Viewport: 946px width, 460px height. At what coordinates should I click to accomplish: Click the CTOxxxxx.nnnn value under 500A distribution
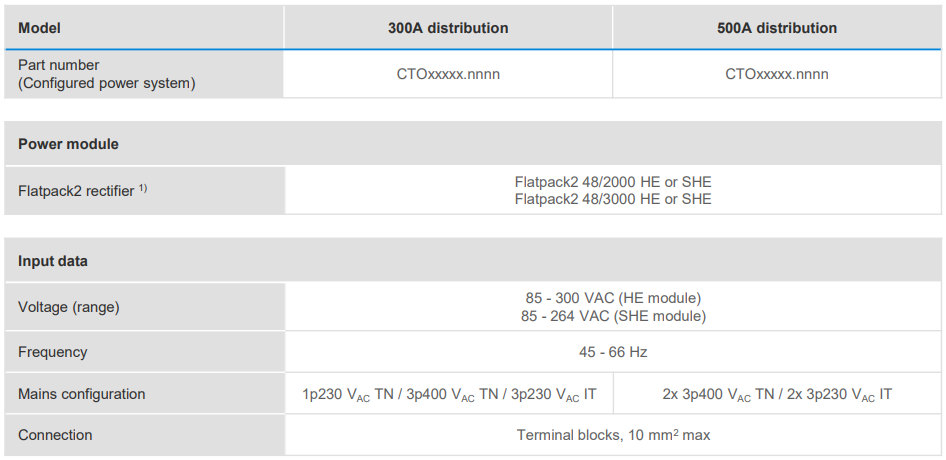(777, 74)
